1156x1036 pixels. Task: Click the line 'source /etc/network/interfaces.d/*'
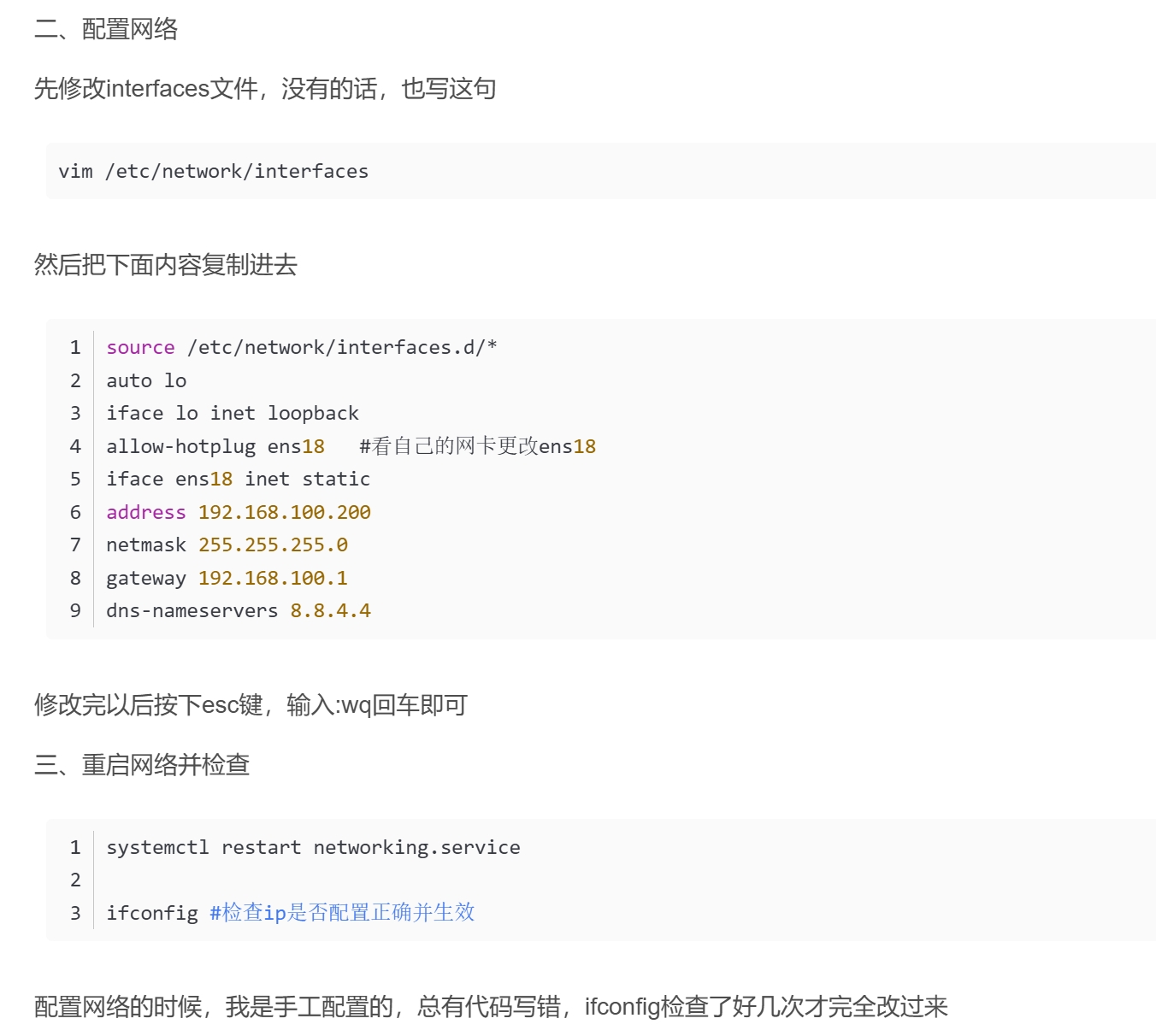(x=302, y=347)
